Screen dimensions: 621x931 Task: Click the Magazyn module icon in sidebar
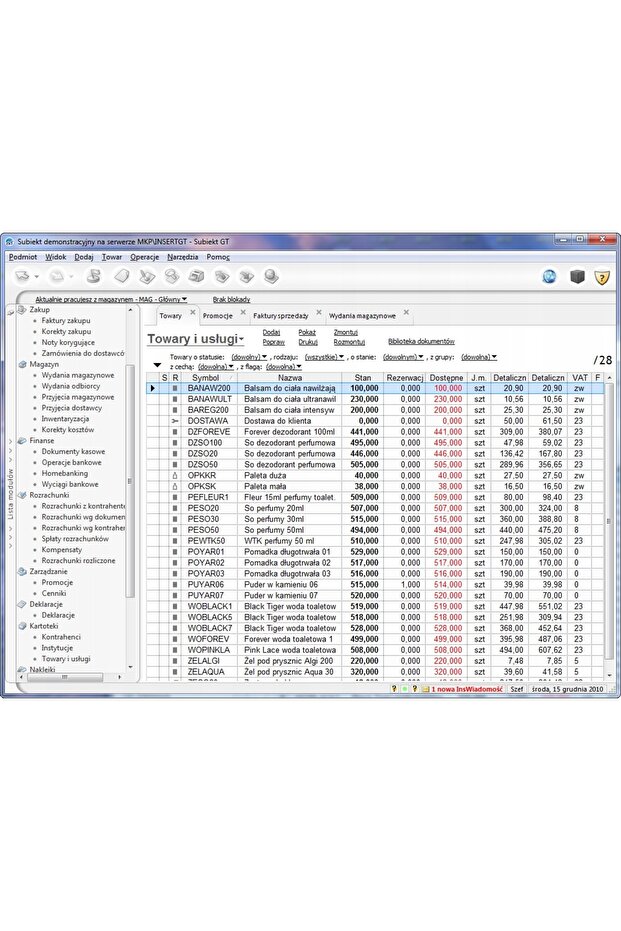(23, 365)
